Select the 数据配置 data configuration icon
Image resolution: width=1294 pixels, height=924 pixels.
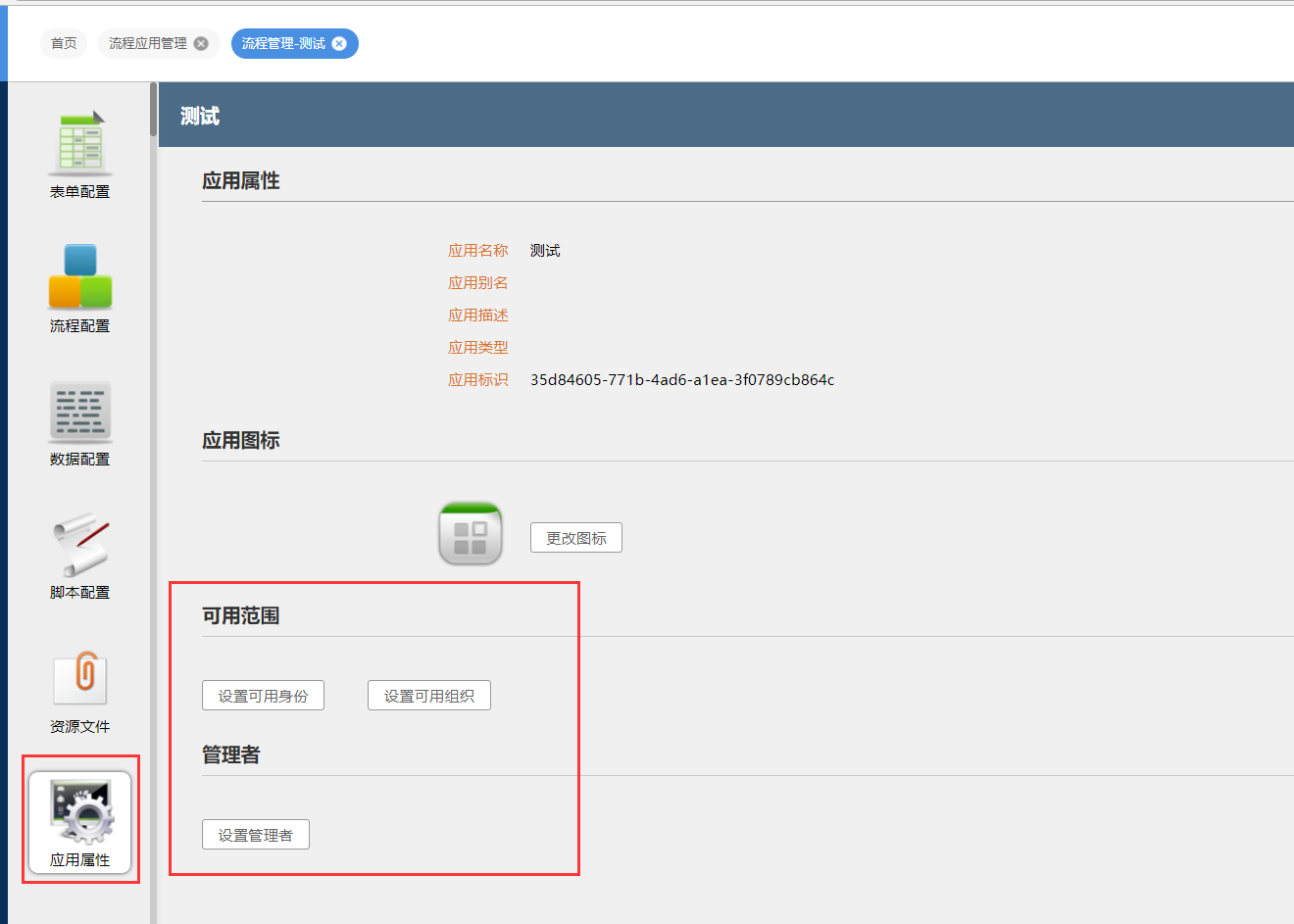(x=80, y=412)
